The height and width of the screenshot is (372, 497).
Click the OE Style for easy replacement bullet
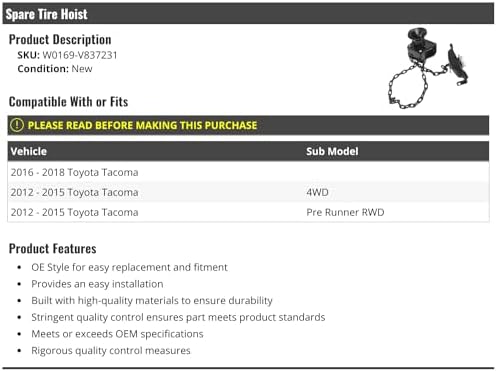pos(129,267)
